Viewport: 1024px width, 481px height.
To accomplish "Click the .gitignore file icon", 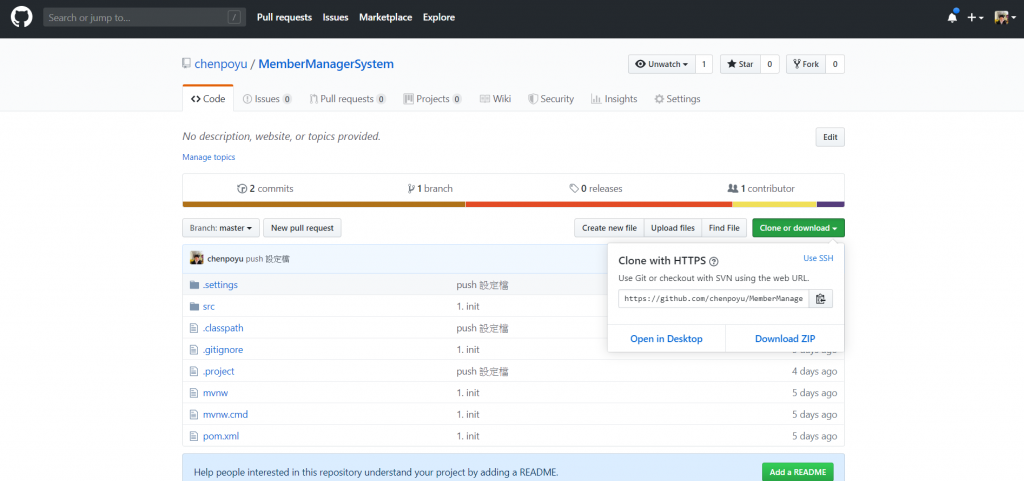I will (193, 350).
